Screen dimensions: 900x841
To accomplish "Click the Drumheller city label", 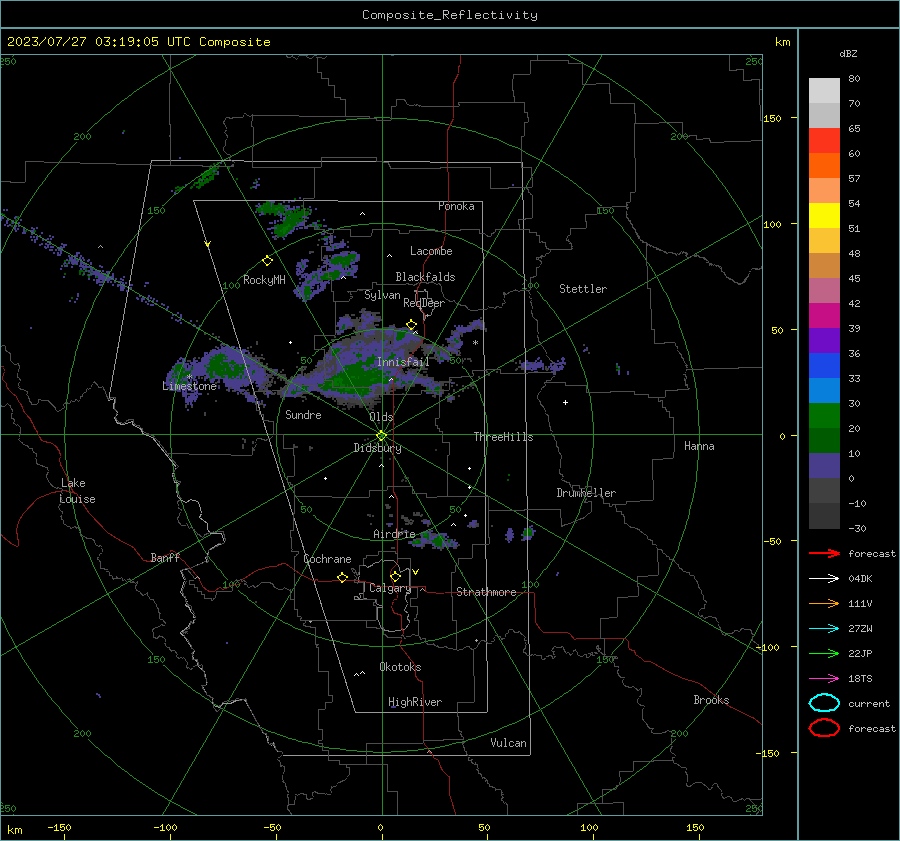I will [x=586, y=493].
